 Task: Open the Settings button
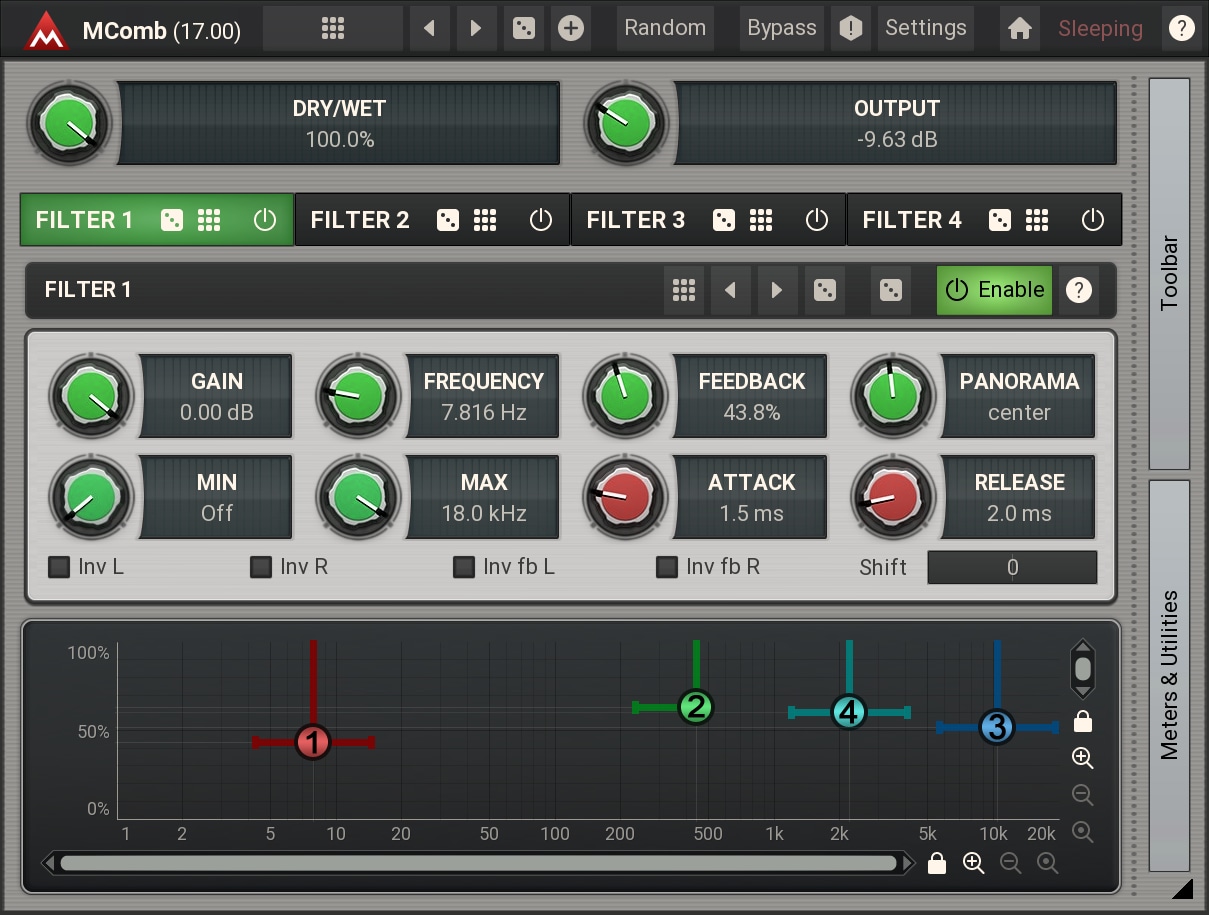tap(926, 28)
